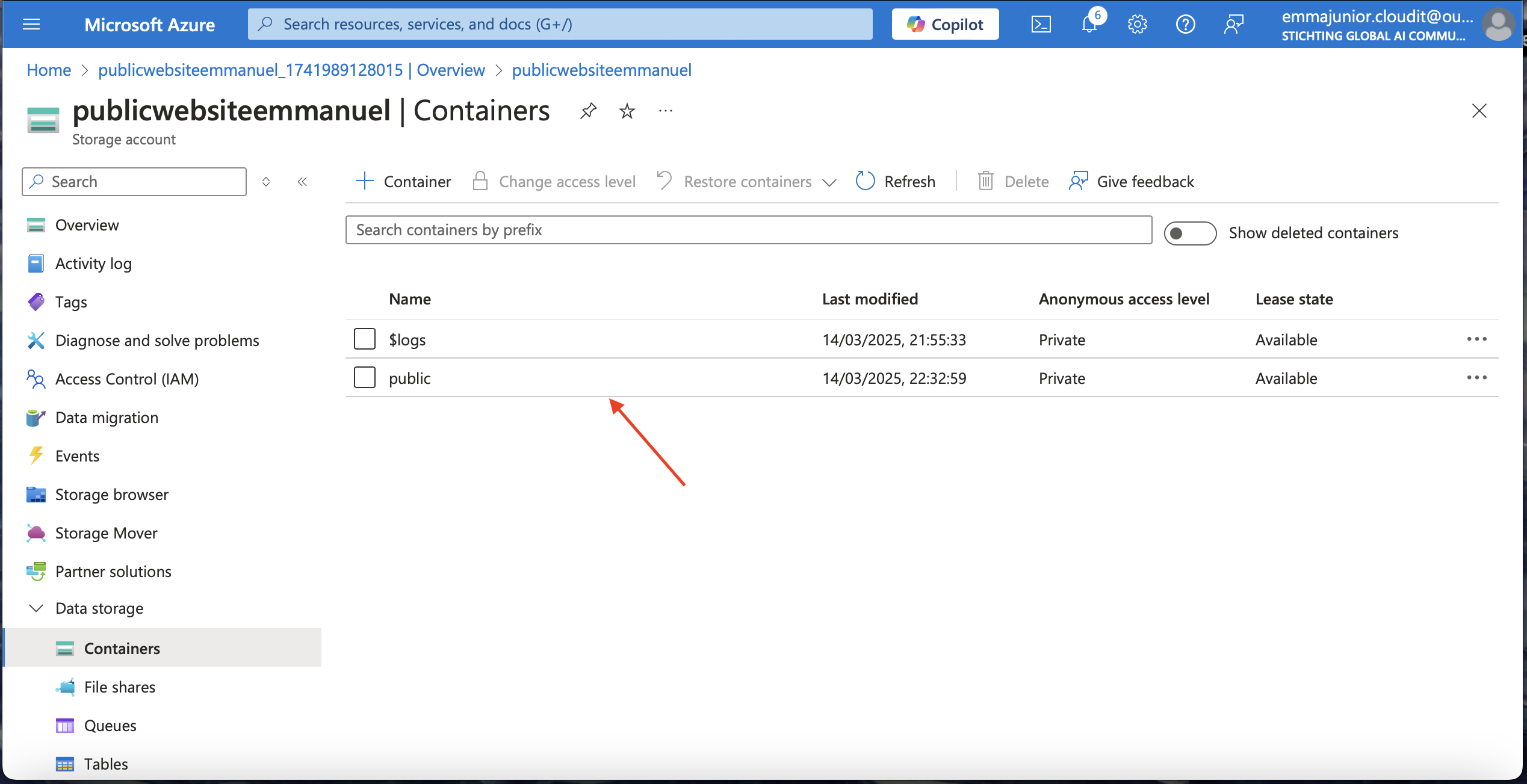Open the notifications bell
This screenshot has width=1527, height=784.
pyautogui.click(x=1089, y=24)
